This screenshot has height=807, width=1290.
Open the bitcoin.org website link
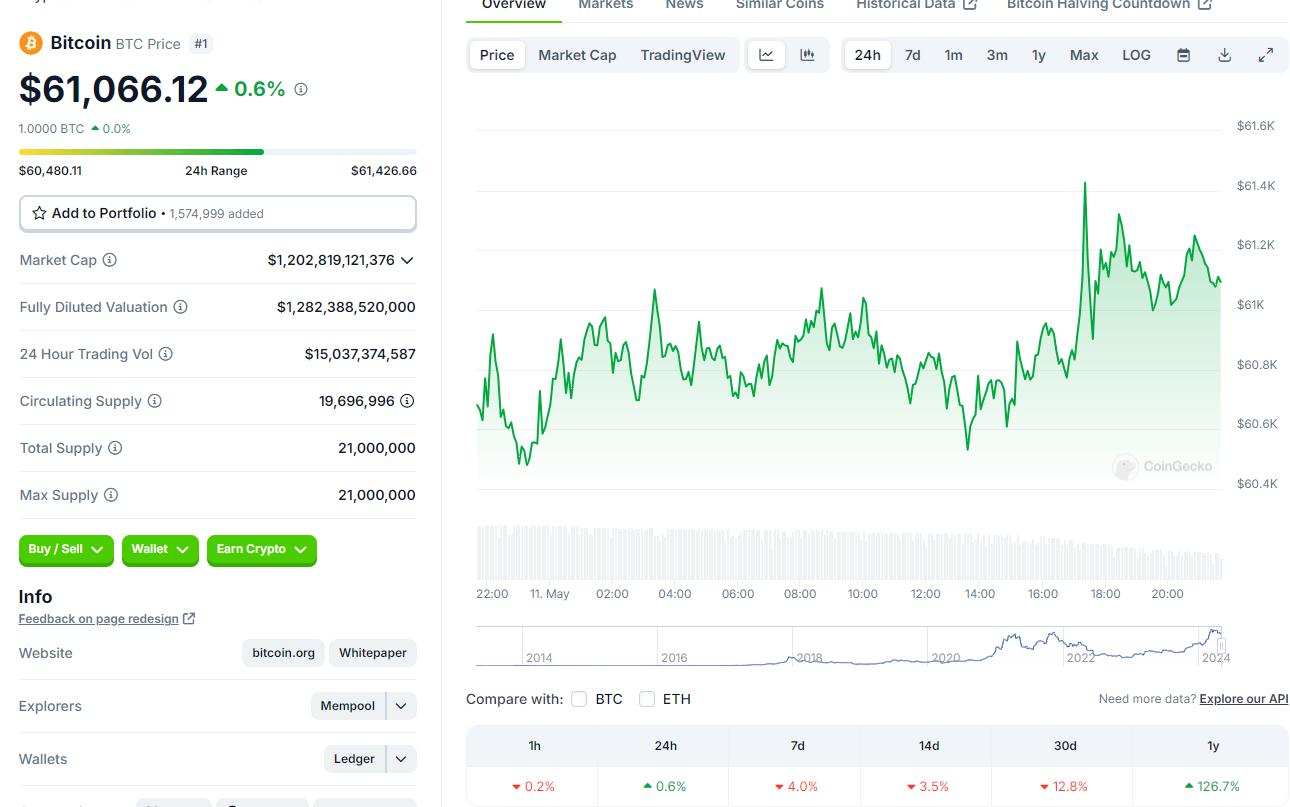pos(283,653)
